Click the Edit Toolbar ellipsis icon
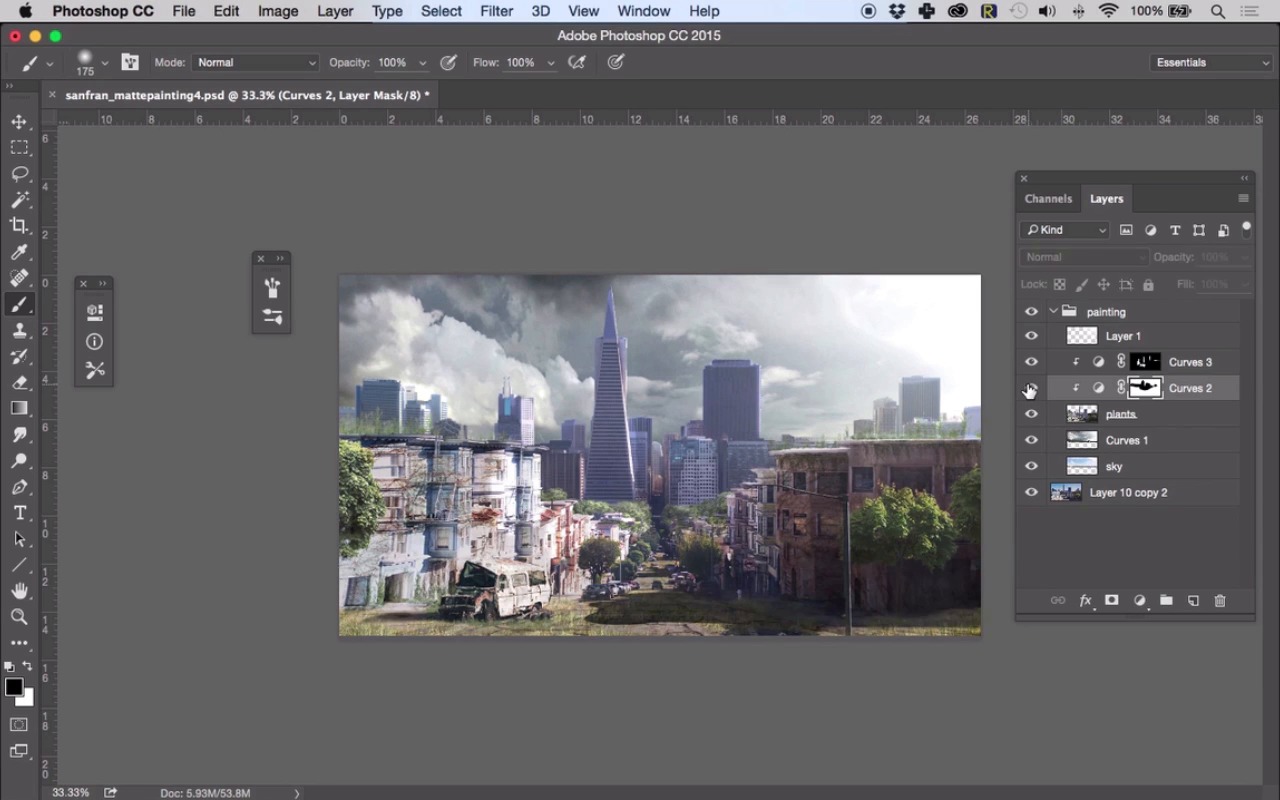The image size is (1280, 800). pyautogui.click(x=19, y=643)
